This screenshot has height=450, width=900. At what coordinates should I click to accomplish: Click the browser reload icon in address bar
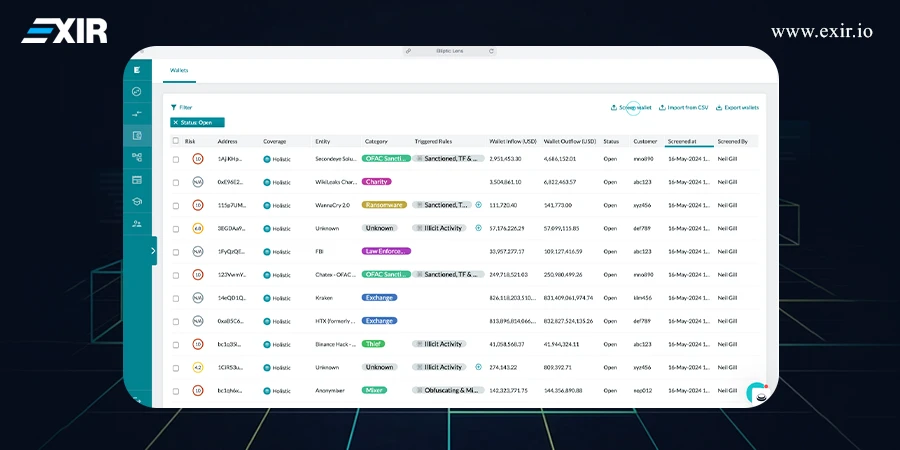(x=491, y=51)
